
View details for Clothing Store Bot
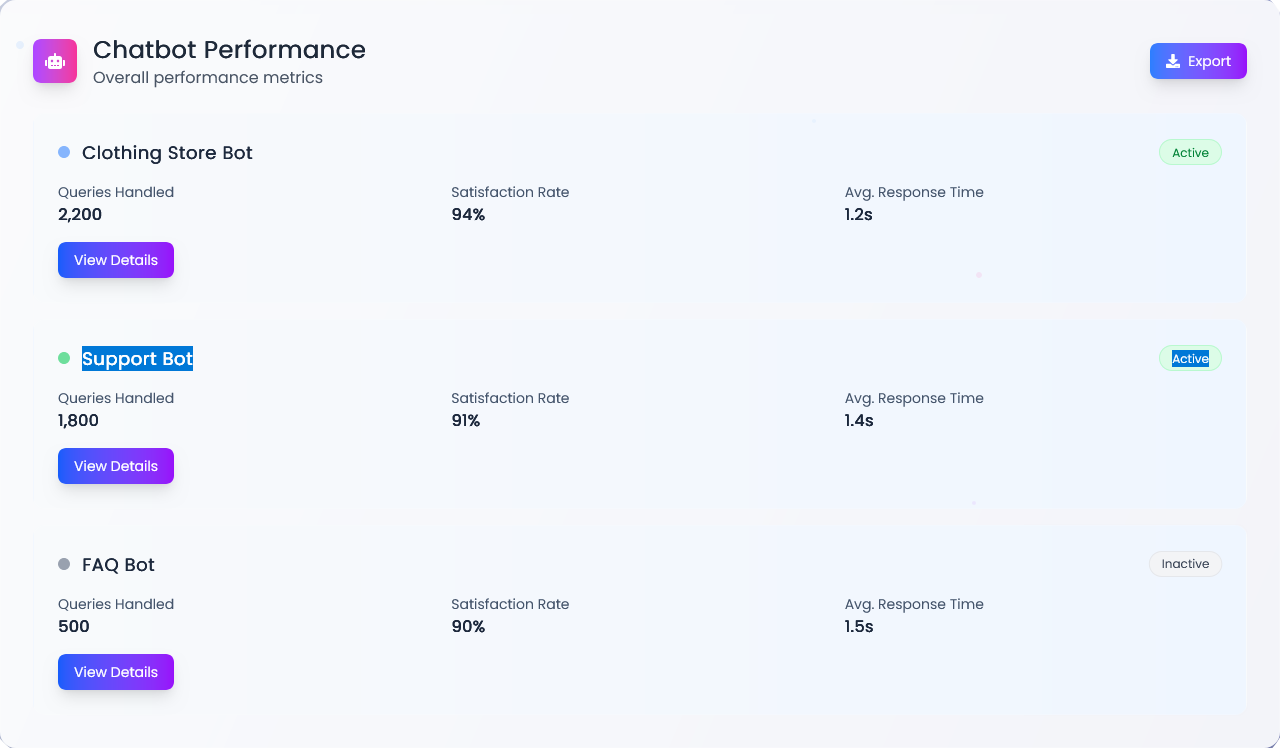(x=116, y=260)
